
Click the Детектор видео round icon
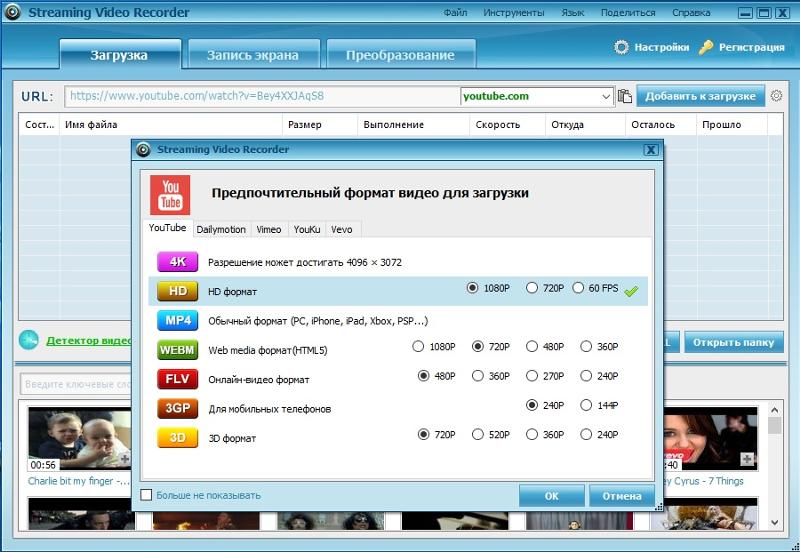(x=29, y=340)
